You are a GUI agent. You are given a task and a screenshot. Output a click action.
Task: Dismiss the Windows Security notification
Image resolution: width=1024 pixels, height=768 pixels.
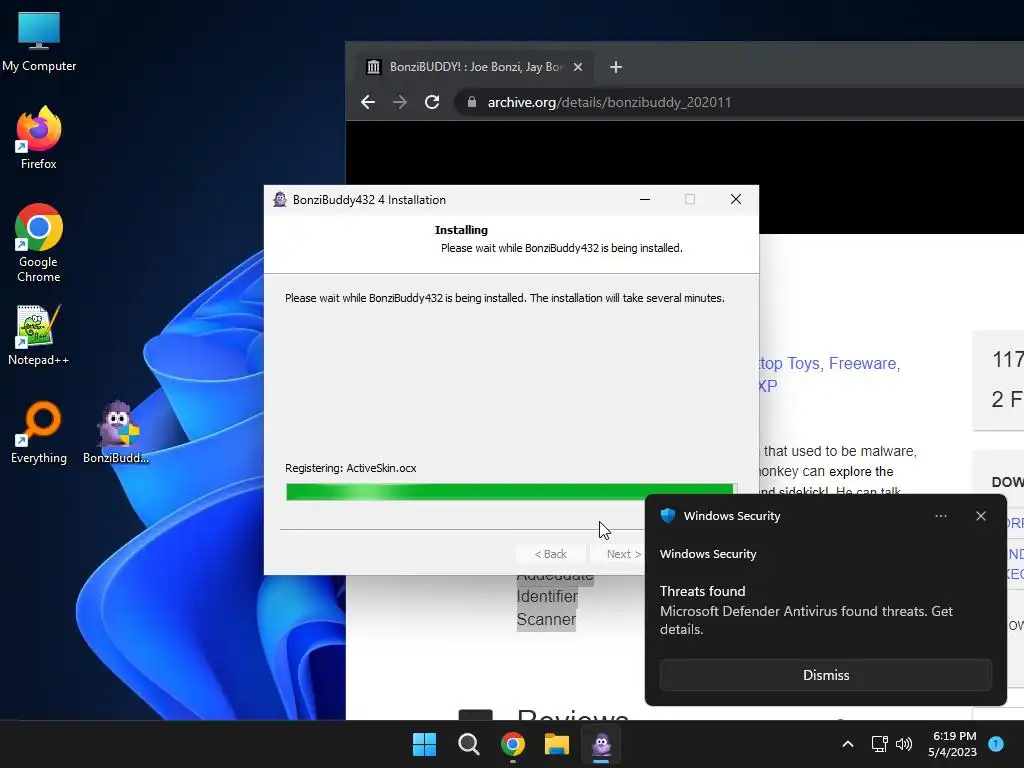826,675
